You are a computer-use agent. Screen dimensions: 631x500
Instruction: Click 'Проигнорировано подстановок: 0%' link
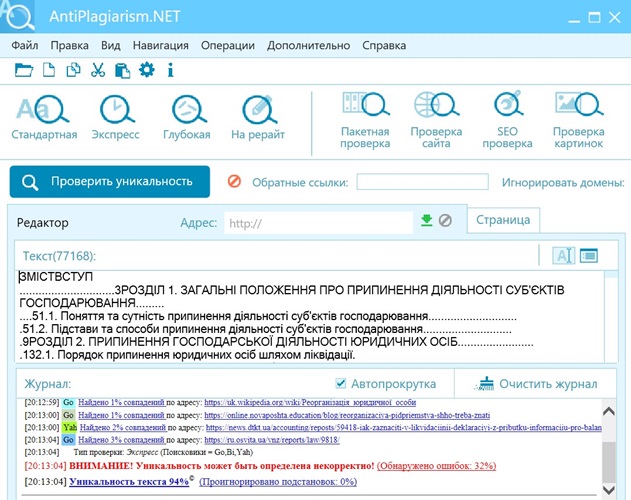tap(278, 481)
